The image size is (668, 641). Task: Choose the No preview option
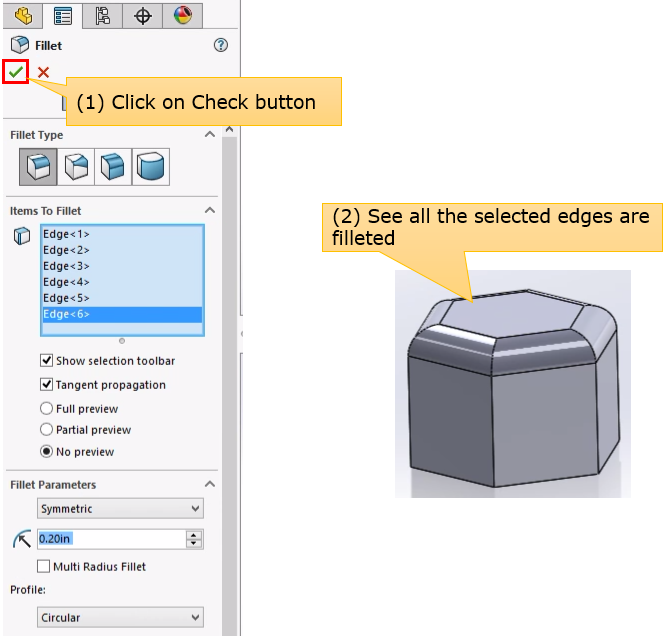(46, 451)
